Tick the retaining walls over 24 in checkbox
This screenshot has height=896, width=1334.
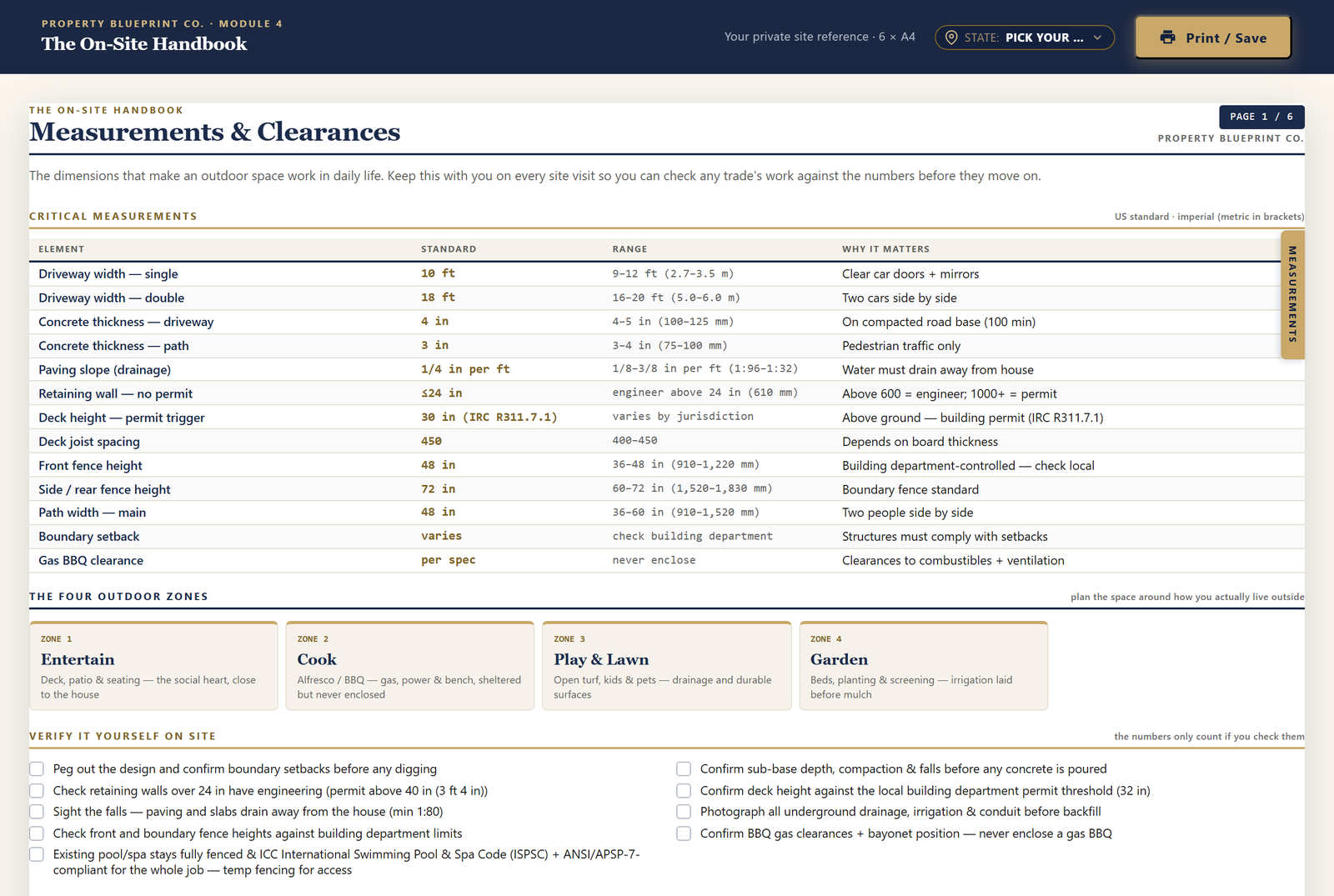[x=37, y=790]
